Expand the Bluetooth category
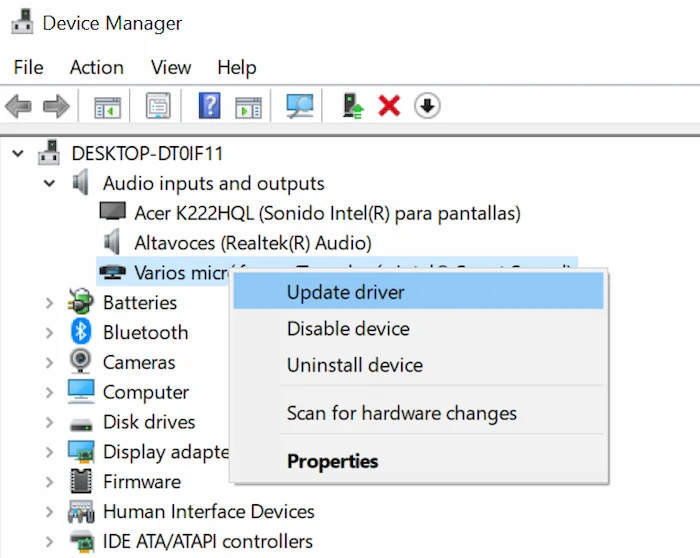700x558 pixels. tap(50, 333)
